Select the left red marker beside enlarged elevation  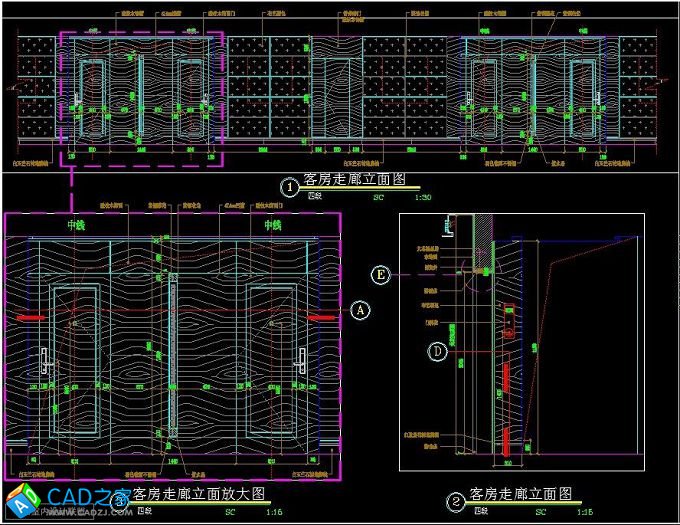tap(31, 316)
